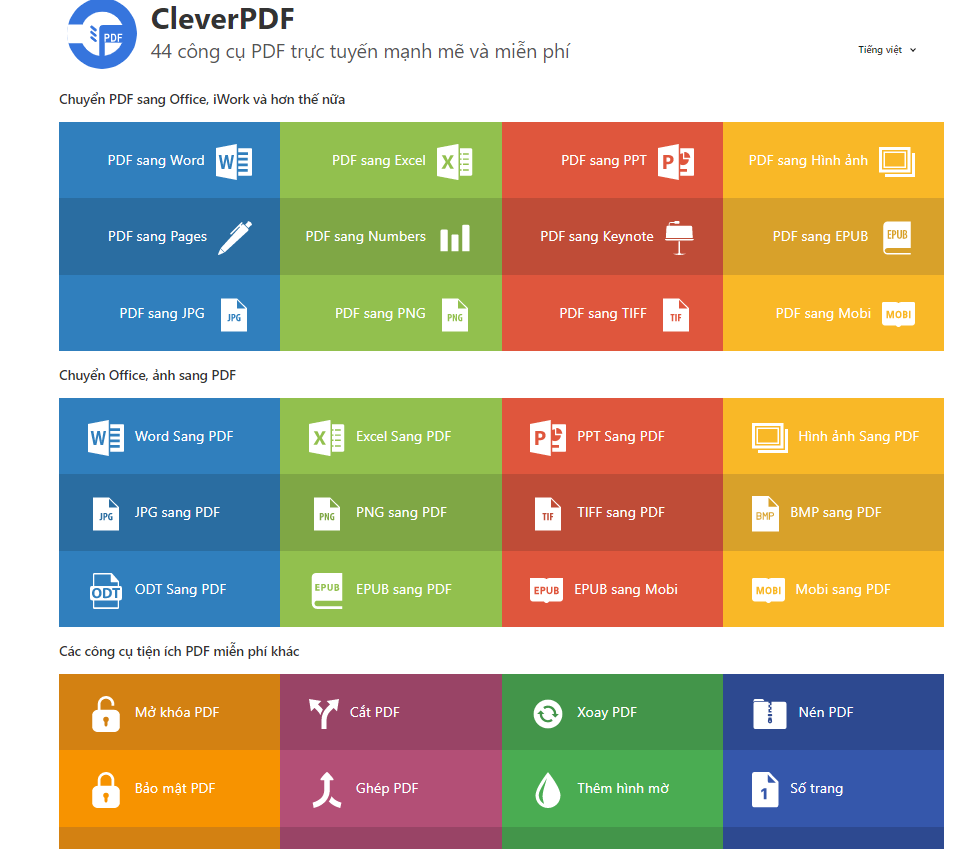Click the CleverPDF title text
The width and height of the screenshot is (966, 849).
click(x=222, y=19)
